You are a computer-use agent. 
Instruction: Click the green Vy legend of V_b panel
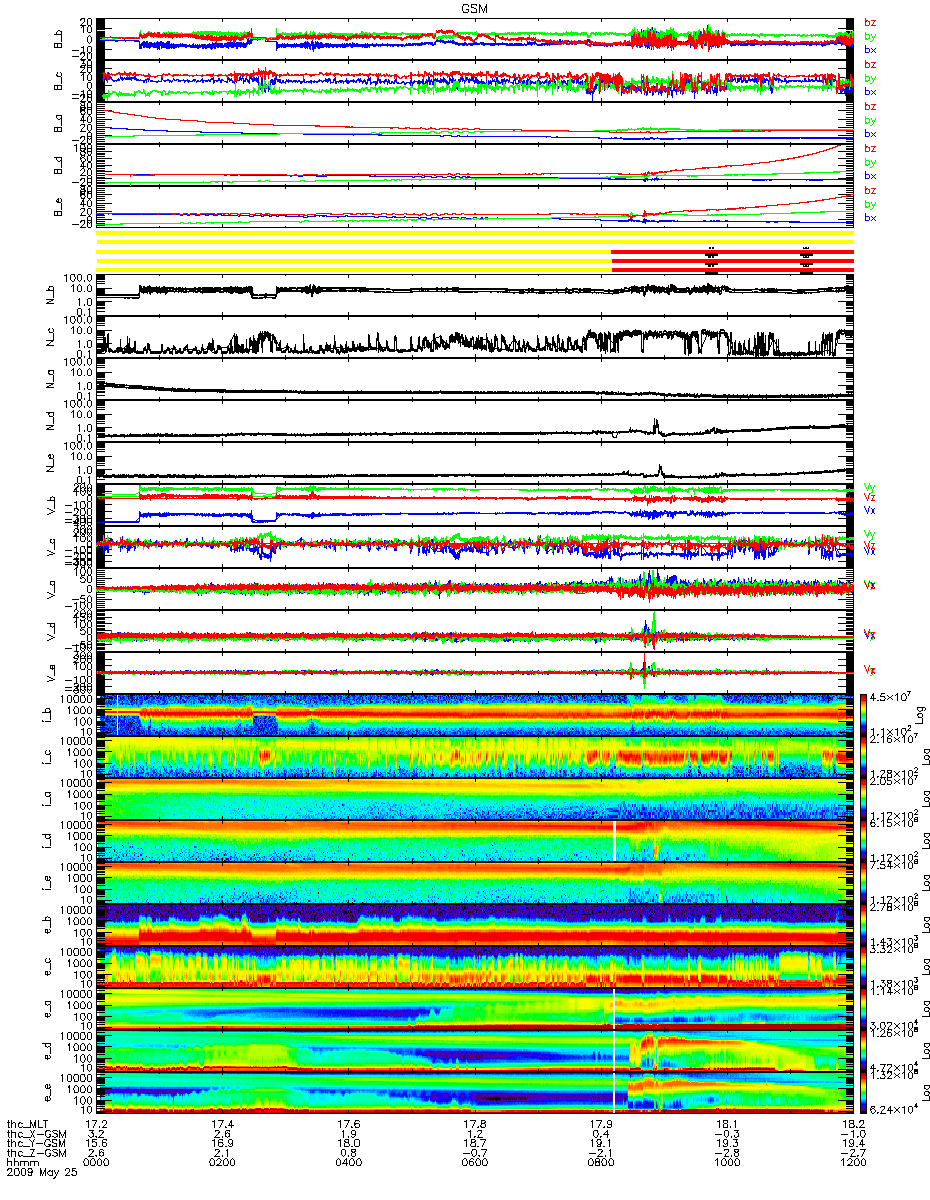click(x=870, y=488)
